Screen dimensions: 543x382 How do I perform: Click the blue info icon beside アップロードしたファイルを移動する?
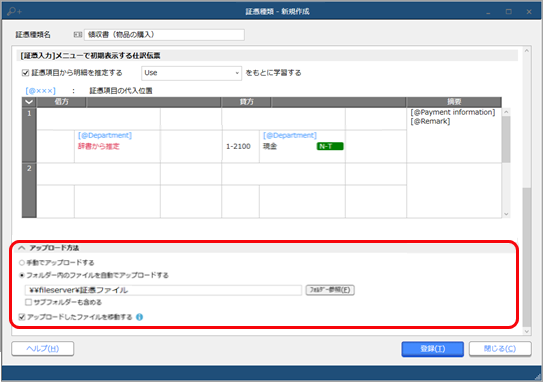(x=139, y=317)
